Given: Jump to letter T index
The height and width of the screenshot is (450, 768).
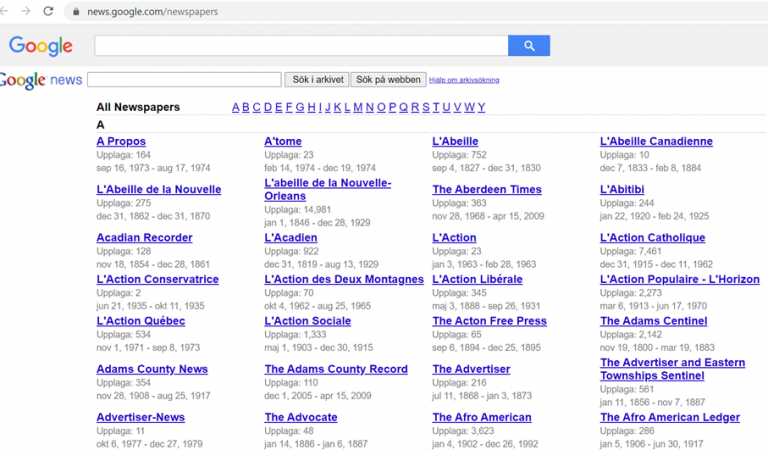Looking at the screenshot, I should (436, 107).
